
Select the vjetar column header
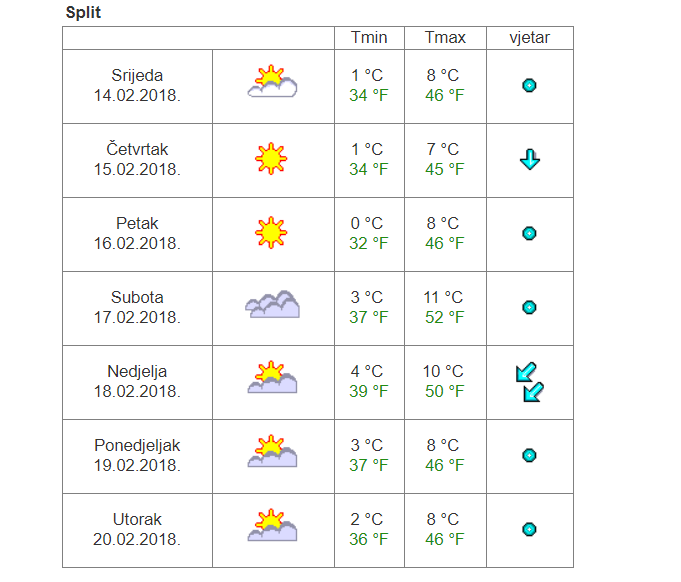pyautogui.click(x=530, y=38)
